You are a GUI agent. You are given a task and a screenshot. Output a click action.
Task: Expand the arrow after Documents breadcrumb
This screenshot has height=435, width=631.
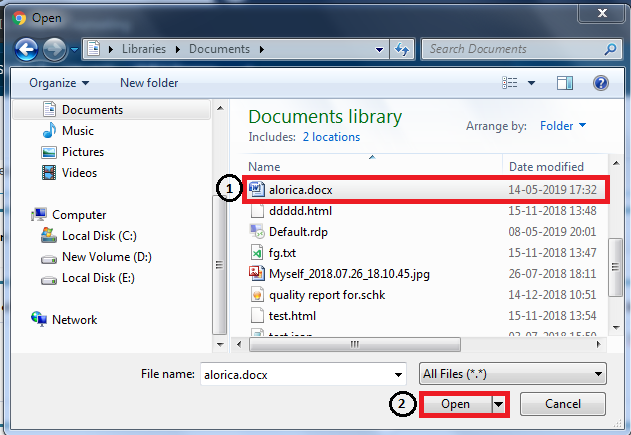pos(262,49)
